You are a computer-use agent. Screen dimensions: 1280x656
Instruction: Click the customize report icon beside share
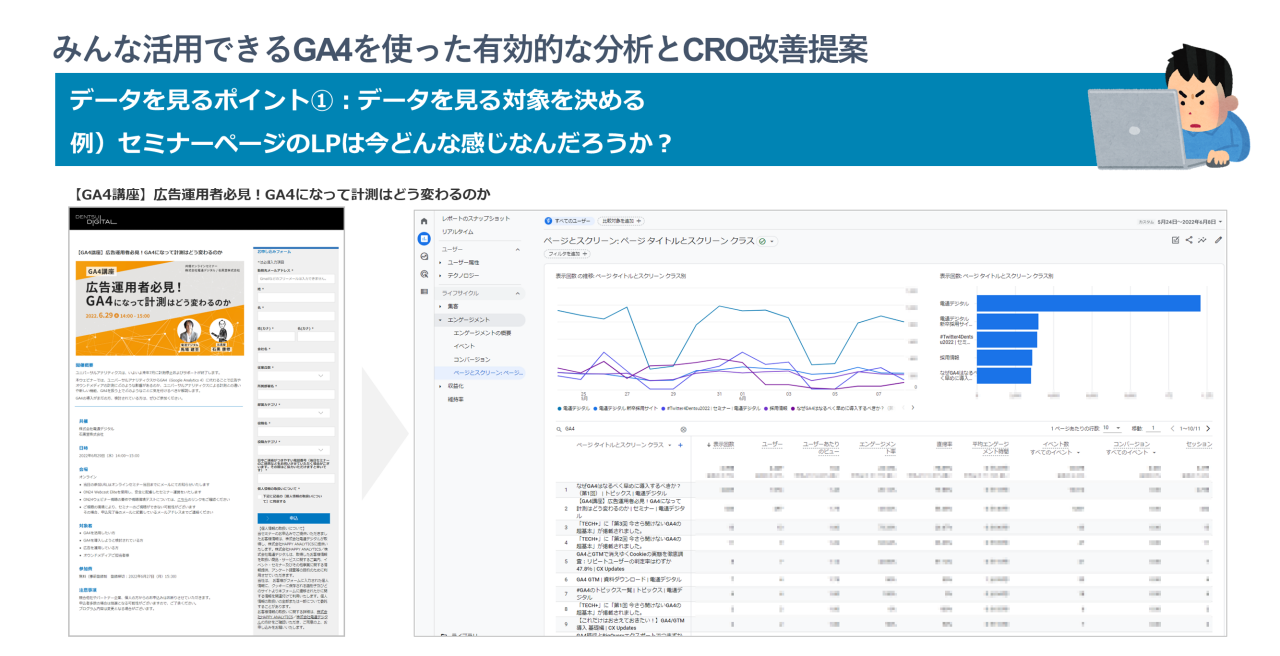[x=1175, y=240]
